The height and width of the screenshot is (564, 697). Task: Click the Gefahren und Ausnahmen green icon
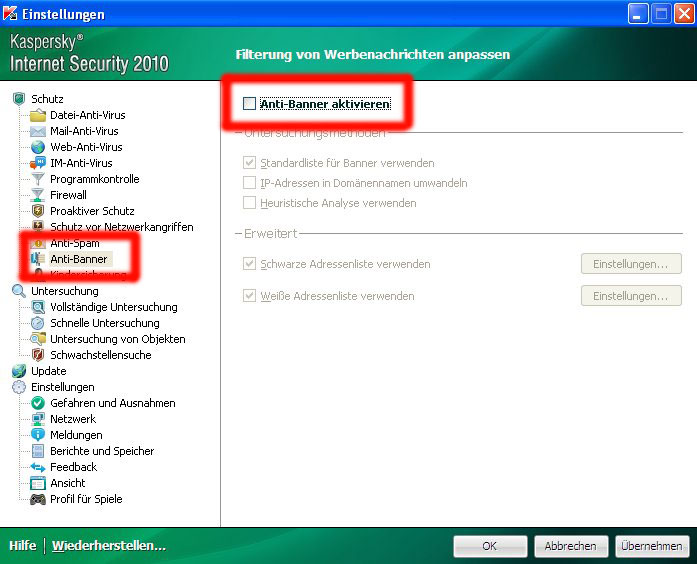pyautogui.click(x=38, y=403)
